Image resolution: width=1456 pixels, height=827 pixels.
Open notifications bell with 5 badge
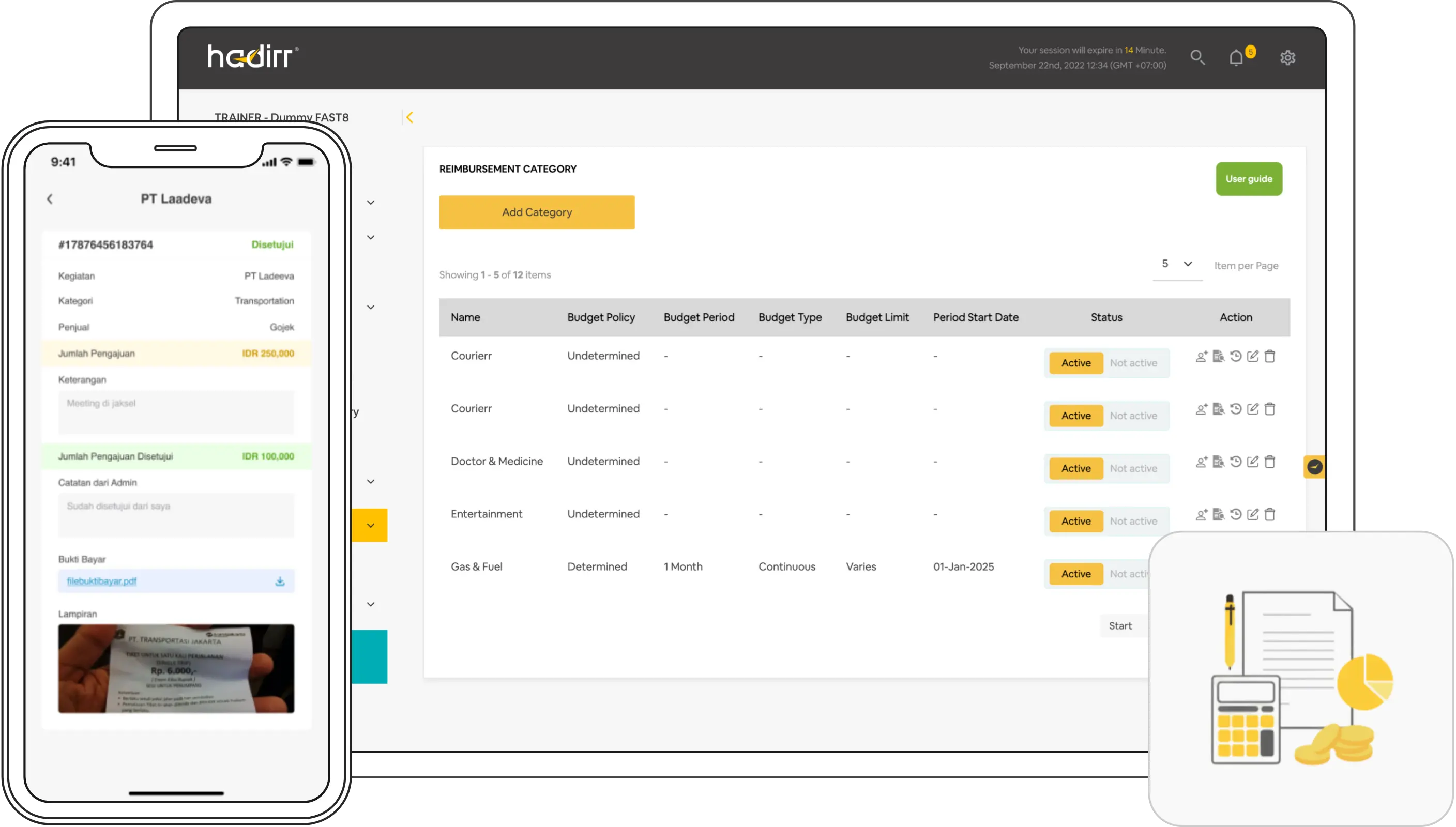pos(1236,58)
